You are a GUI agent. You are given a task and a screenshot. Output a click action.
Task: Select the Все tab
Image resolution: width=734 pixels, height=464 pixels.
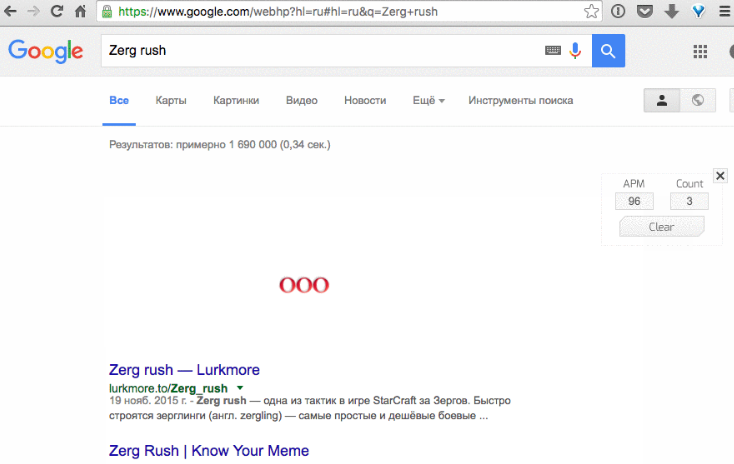[119, 100]
